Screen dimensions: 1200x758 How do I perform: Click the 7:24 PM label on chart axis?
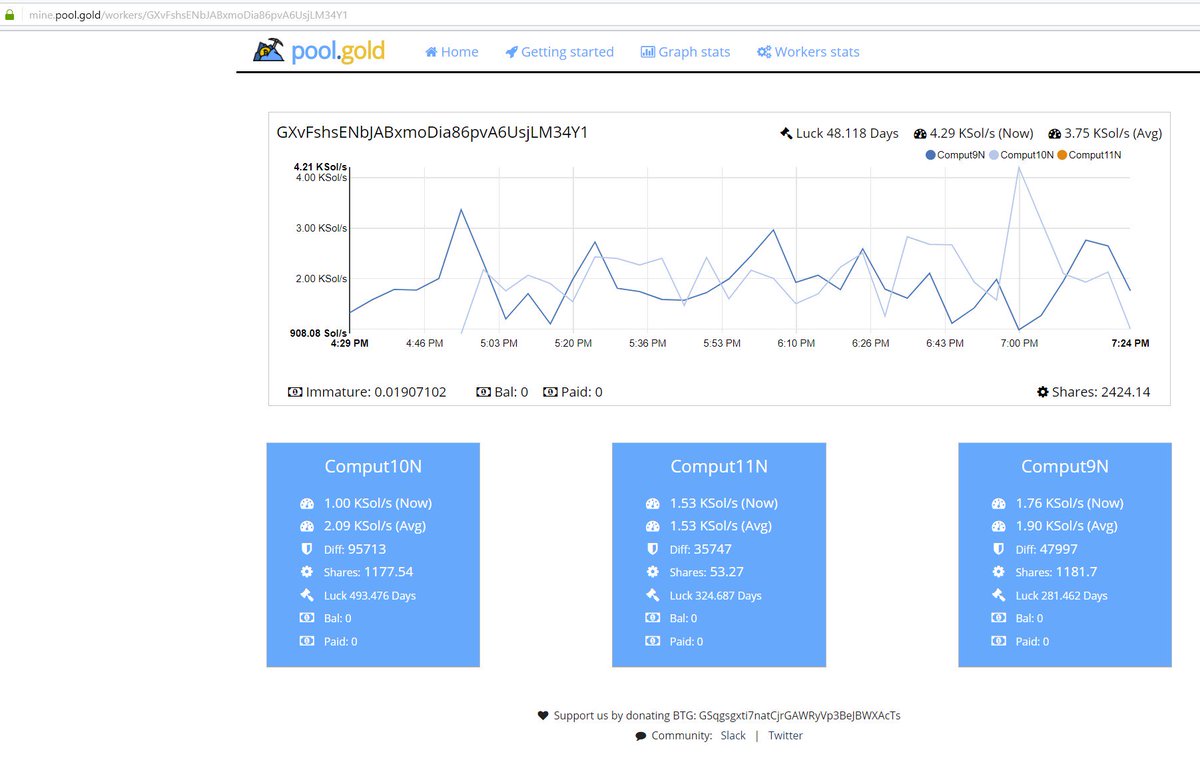tap(1130, 343)
